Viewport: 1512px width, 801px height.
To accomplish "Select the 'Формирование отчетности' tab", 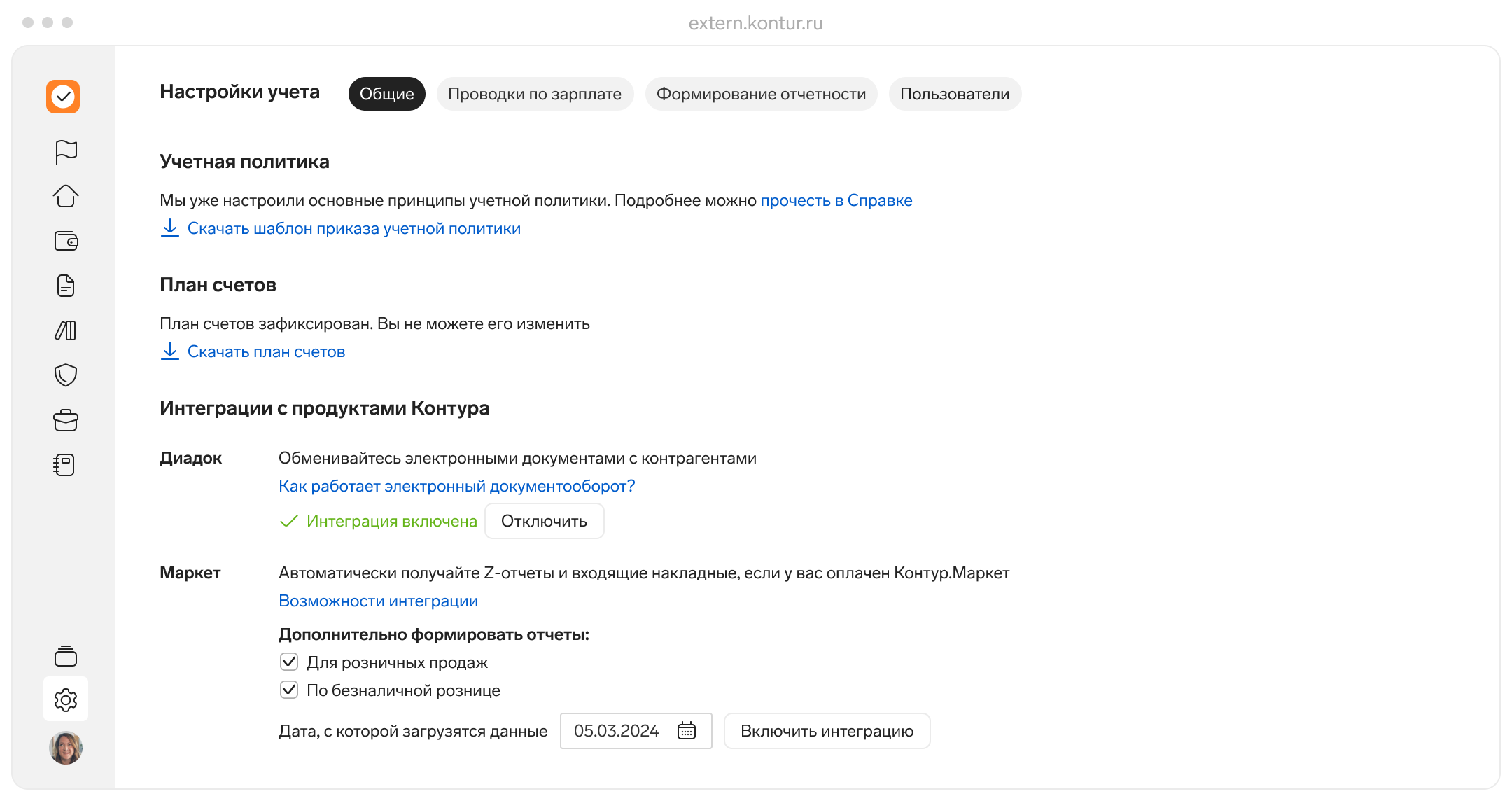I will tap(761, 94).
